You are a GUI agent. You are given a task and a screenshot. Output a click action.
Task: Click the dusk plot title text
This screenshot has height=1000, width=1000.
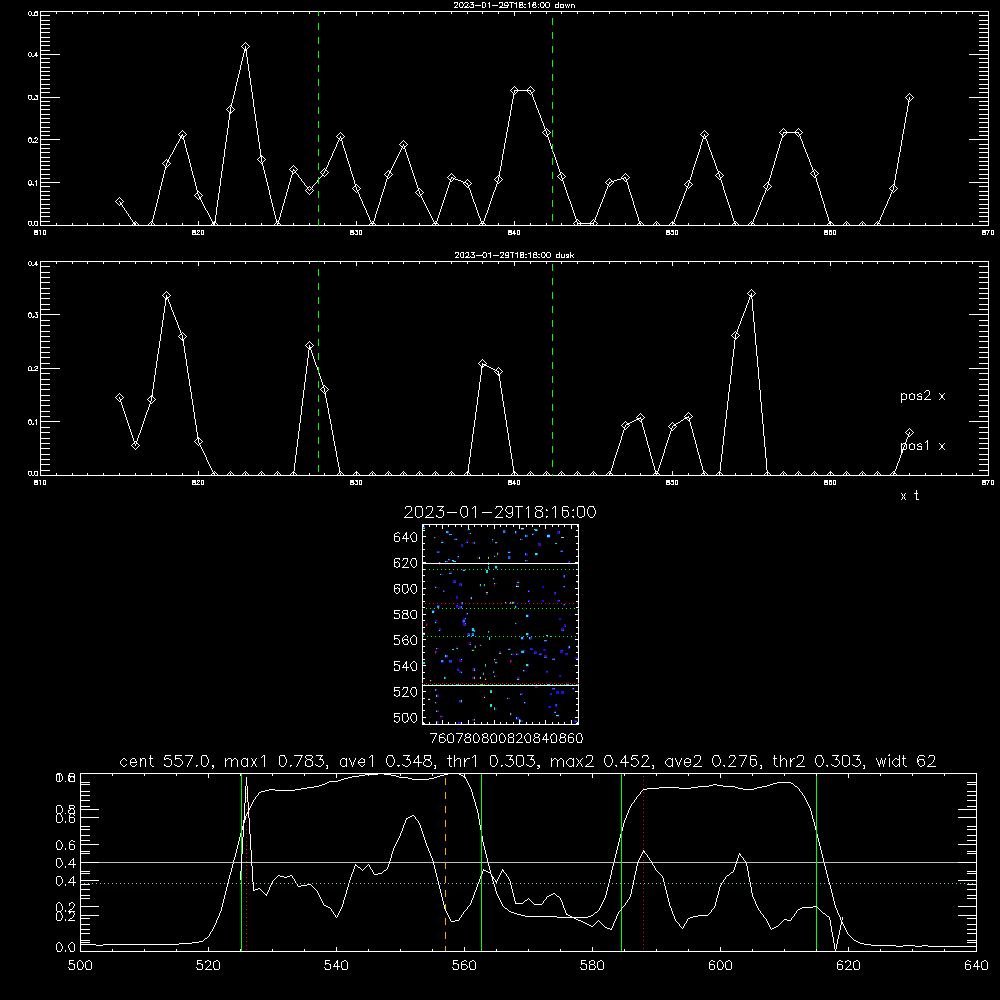coord(514,255)
